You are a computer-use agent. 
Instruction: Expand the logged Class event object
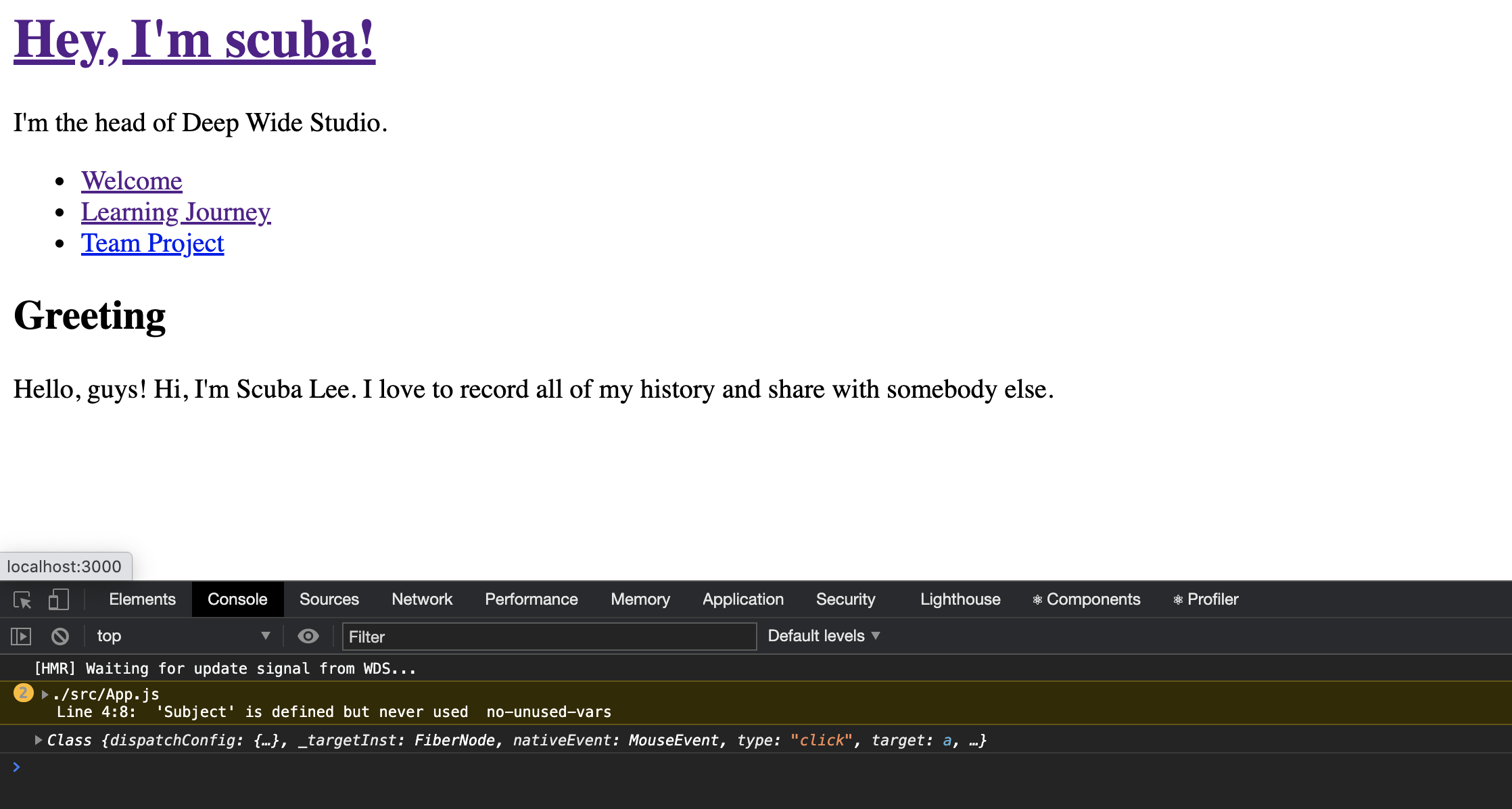point(39,741)
